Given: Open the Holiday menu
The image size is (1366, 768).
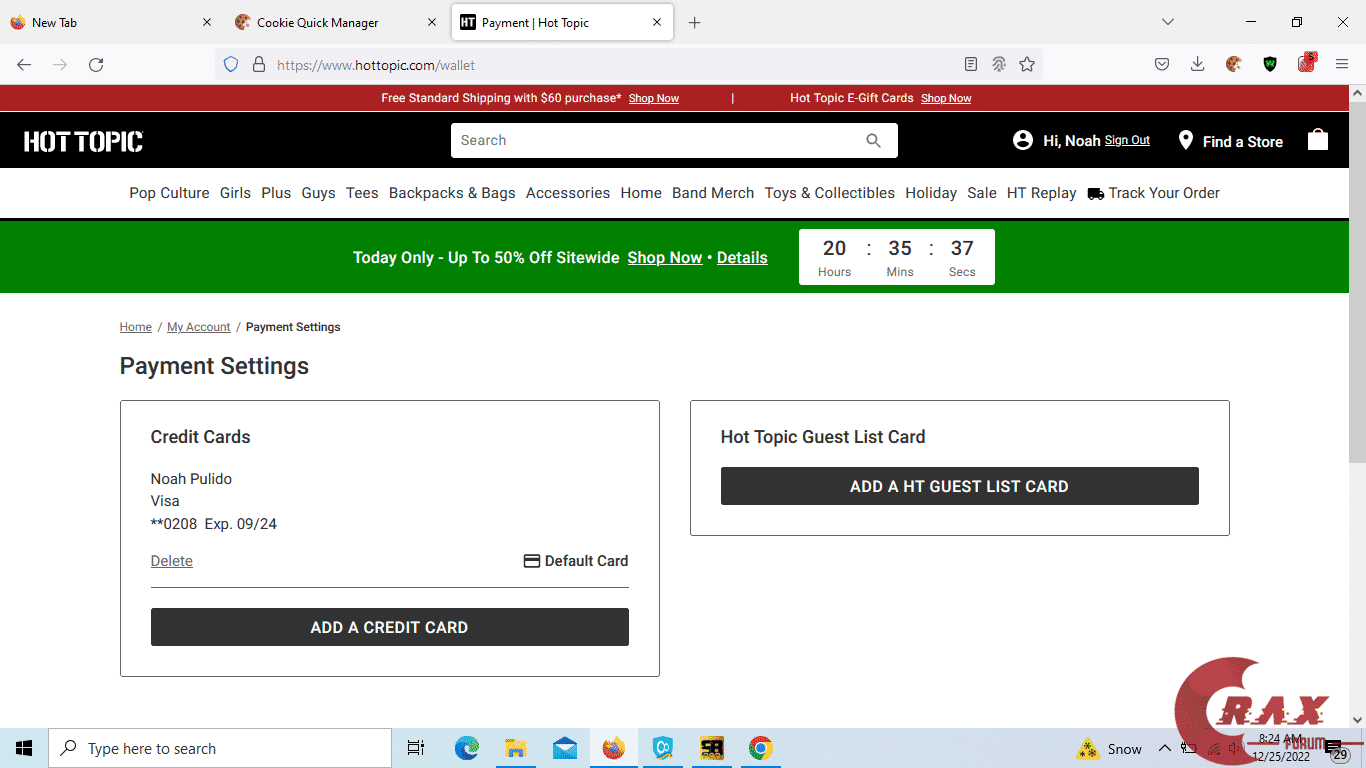Looking at the screenshot, I should (x=931, y=193).
